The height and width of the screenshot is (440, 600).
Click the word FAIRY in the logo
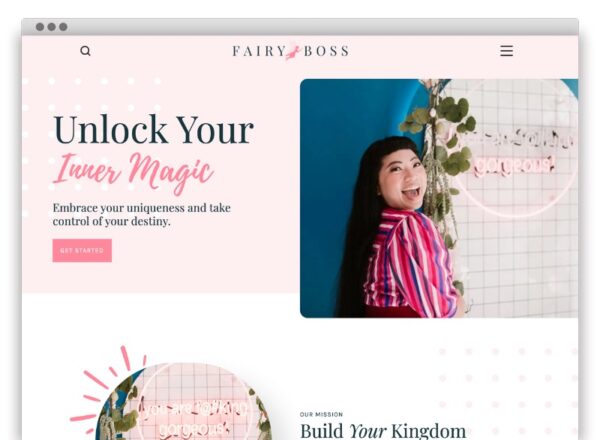(259, 51)
